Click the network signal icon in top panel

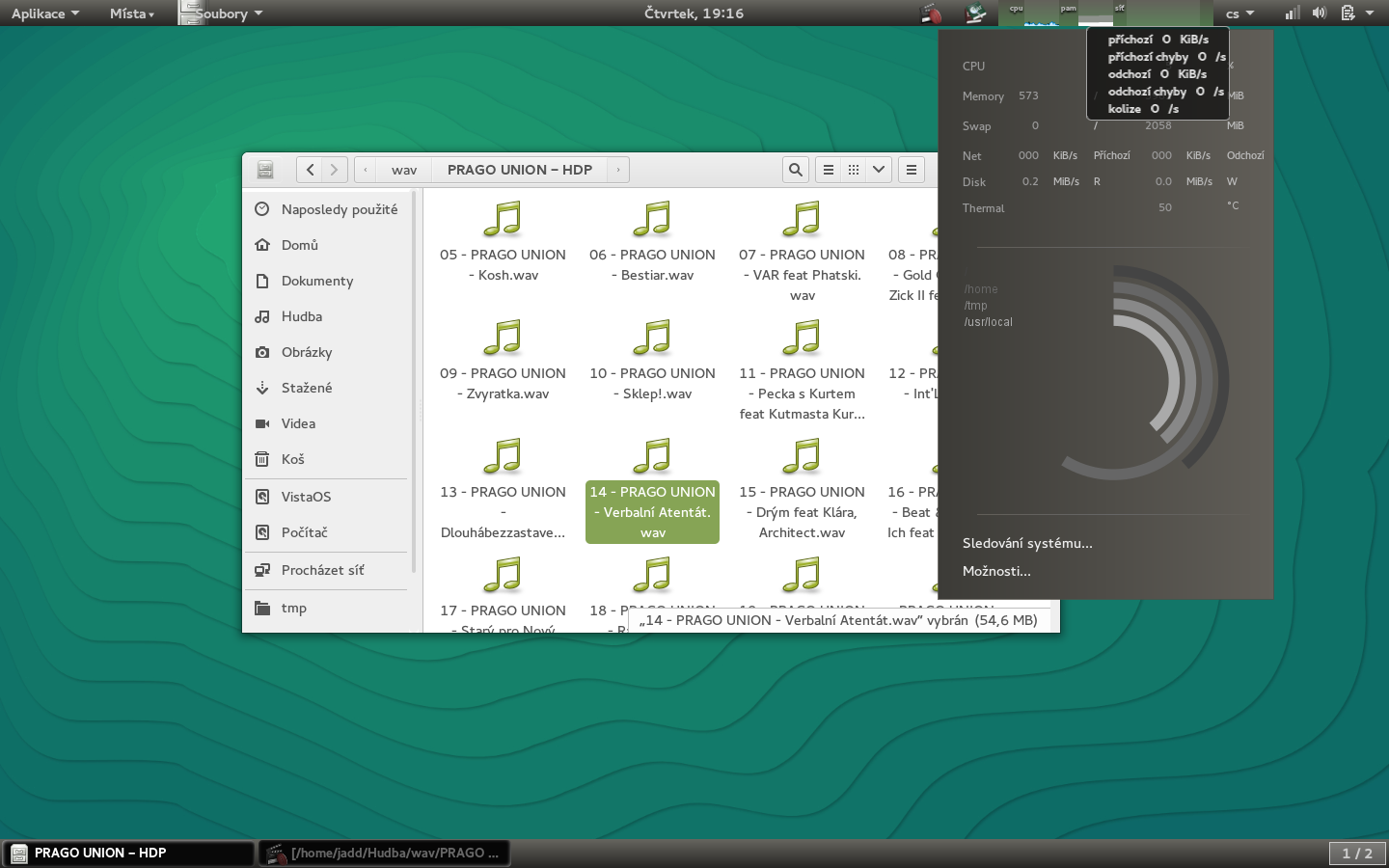1293,14
